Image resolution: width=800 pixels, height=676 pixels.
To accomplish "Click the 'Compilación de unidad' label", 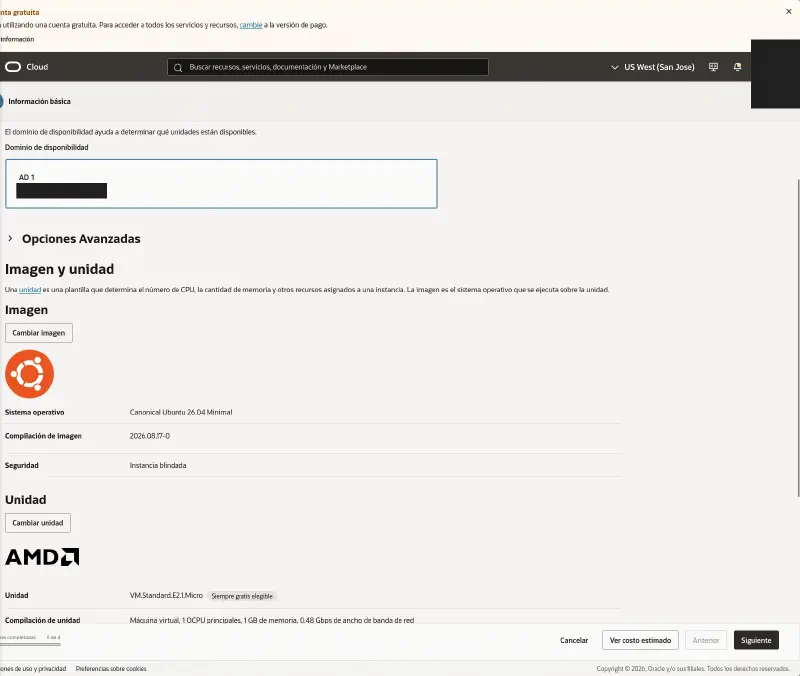I will (42, 620).
